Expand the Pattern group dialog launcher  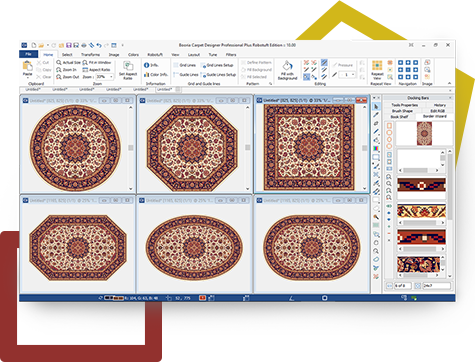[270, 84]
